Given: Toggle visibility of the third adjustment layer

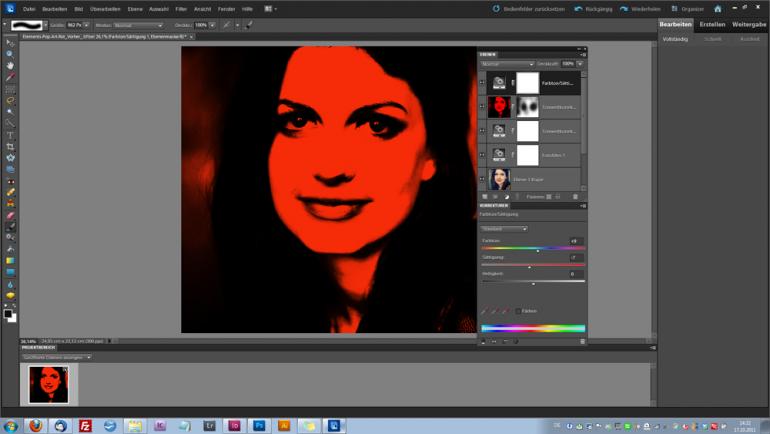Looking at the screenshot, I should [482, 131].
